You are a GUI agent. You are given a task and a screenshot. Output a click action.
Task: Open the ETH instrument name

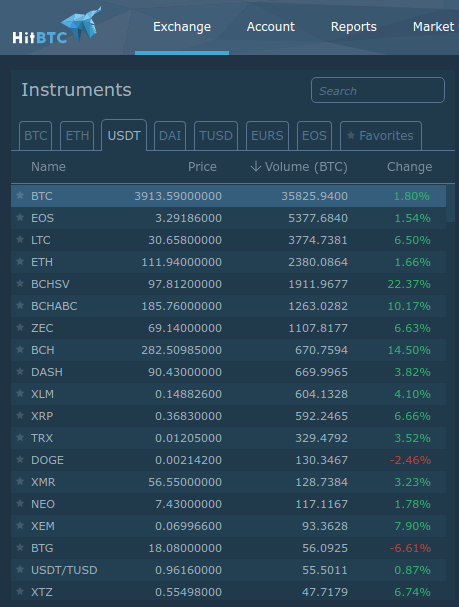pos(42,262)
